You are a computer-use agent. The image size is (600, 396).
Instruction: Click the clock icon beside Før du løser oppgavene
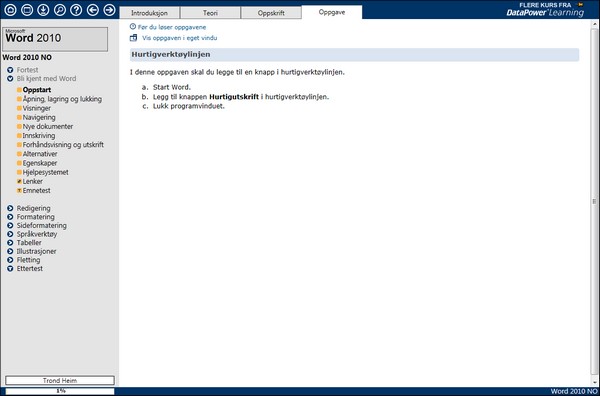click(133, 27)
